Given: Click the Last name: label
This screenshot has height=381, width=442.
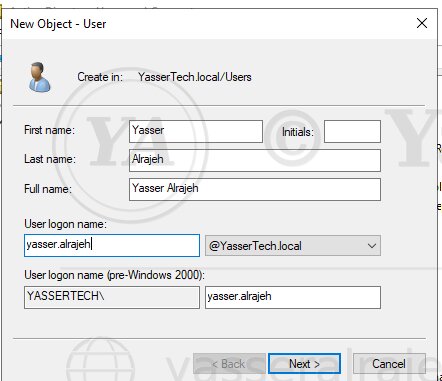Looking at the screenshot, I should [50, 159].
